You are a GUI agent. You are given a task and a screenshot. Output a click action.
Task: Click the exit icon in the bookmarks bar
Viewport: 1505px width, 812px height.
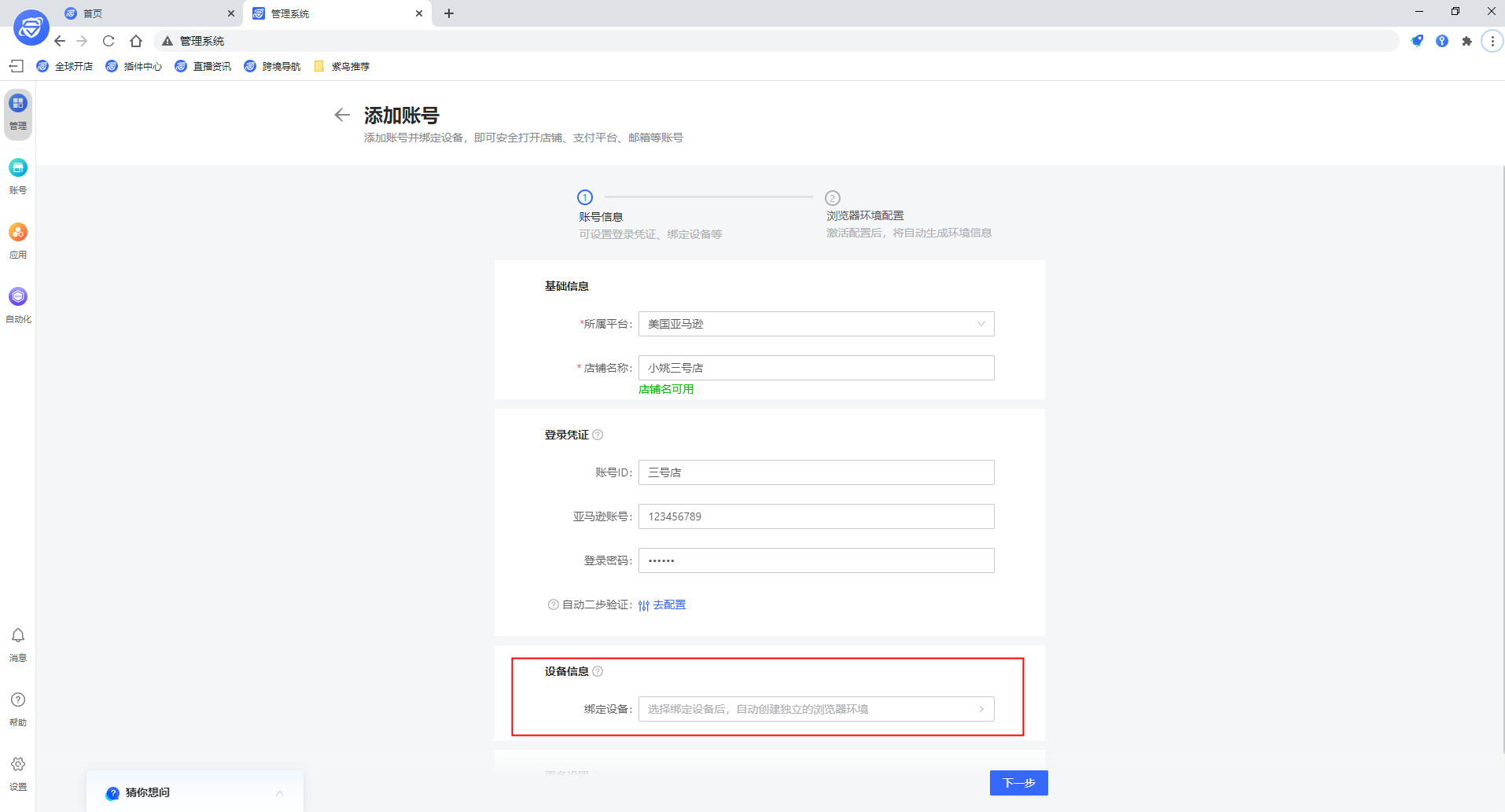(x=17, y=66)
